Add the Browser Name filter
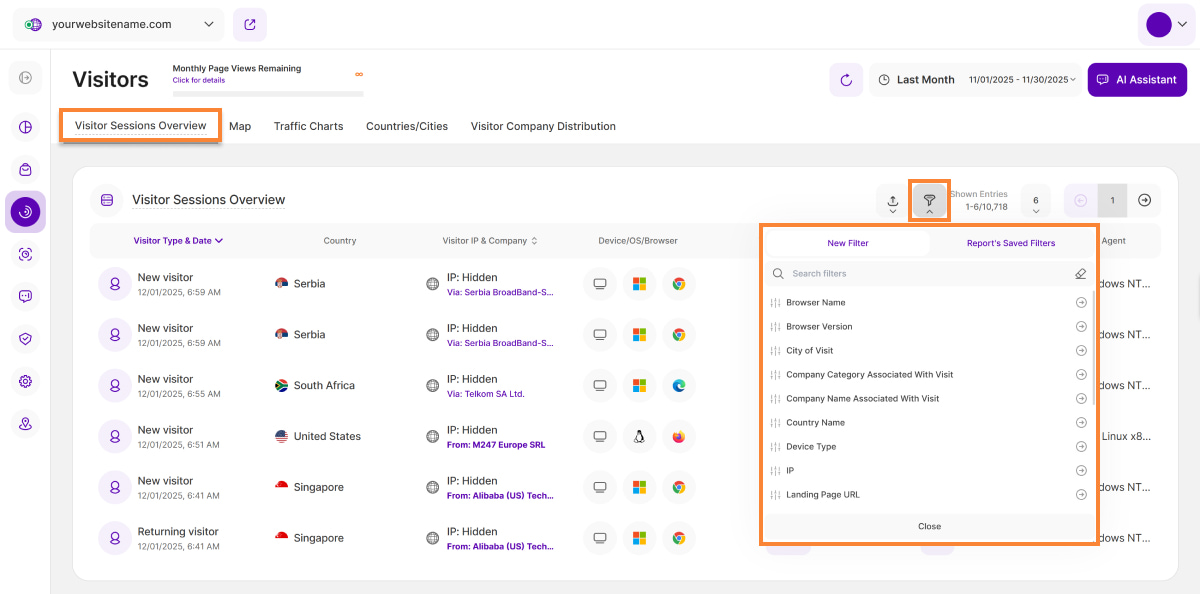The width and height of the screenshot is (1200, 594). click(1081, 302)
